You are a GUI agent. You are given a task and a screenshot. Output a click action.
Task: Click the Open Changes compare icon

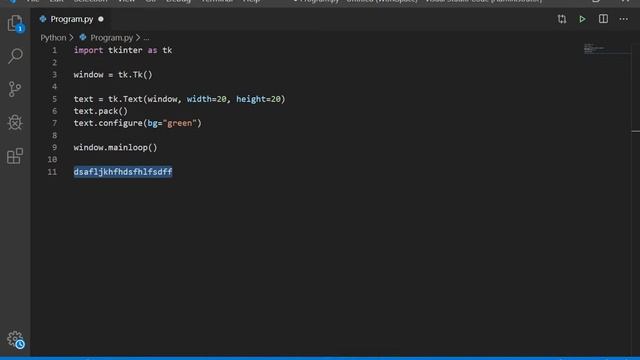562,19
